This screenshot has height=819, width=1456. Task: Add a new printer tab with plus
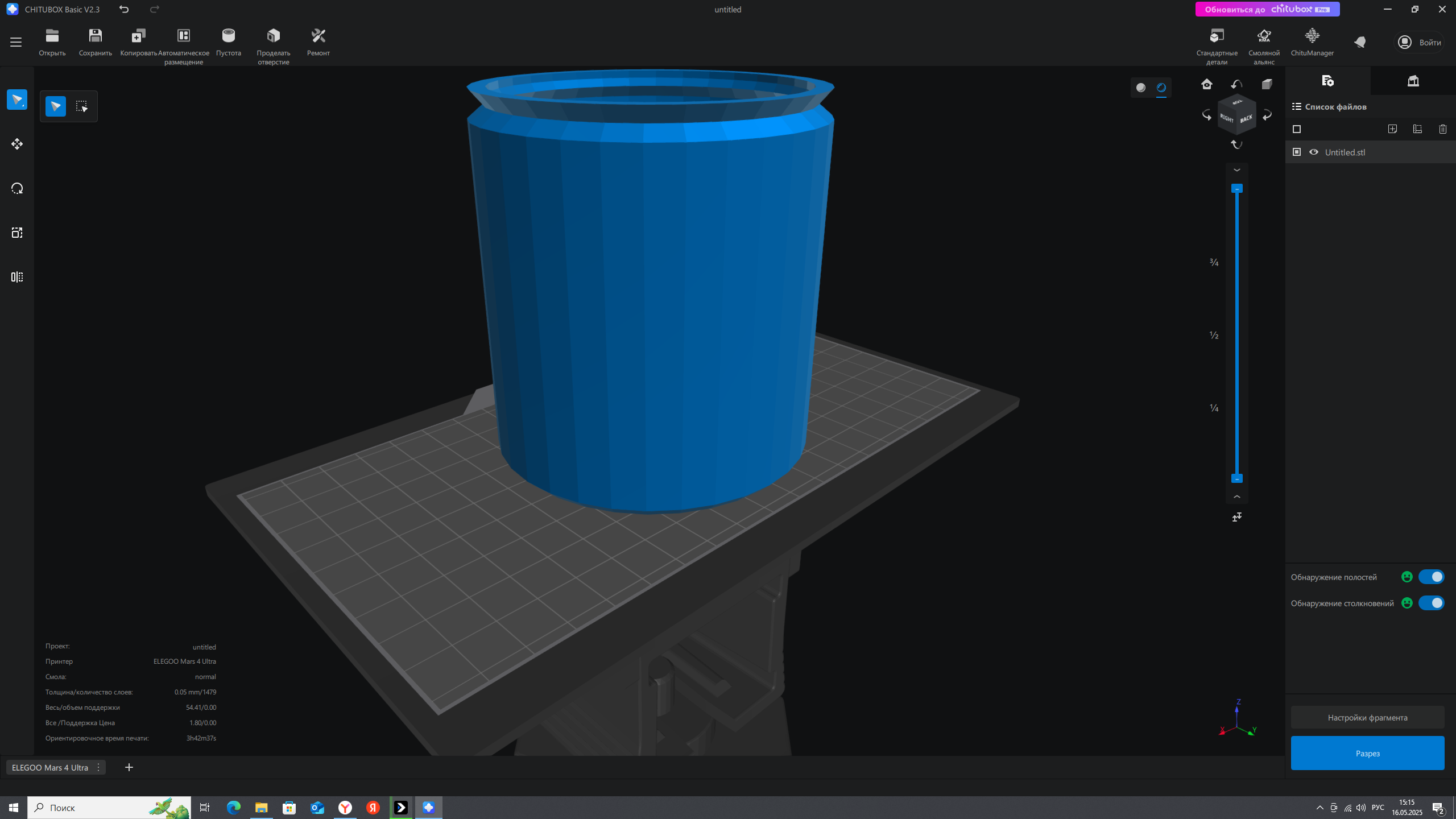(129, 767)
